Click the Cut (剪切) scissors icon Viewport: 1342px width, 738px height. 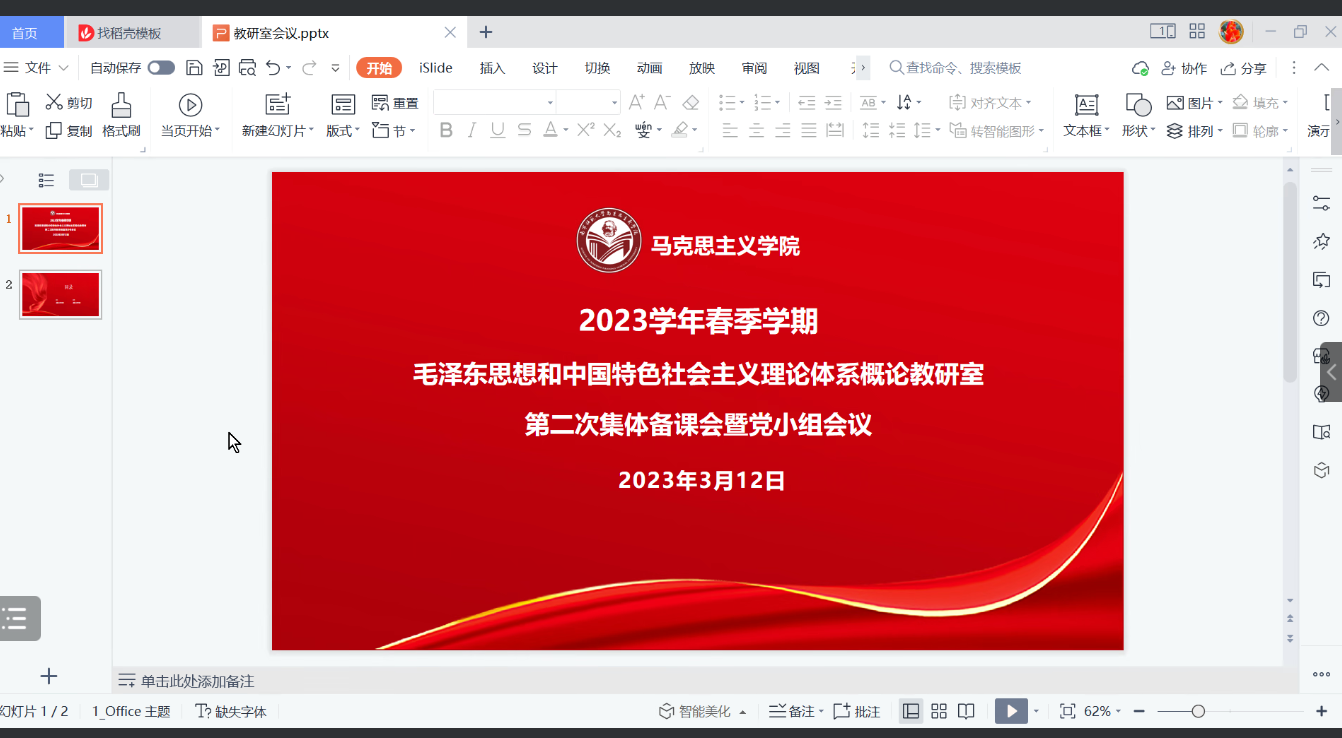coord(54,102)
